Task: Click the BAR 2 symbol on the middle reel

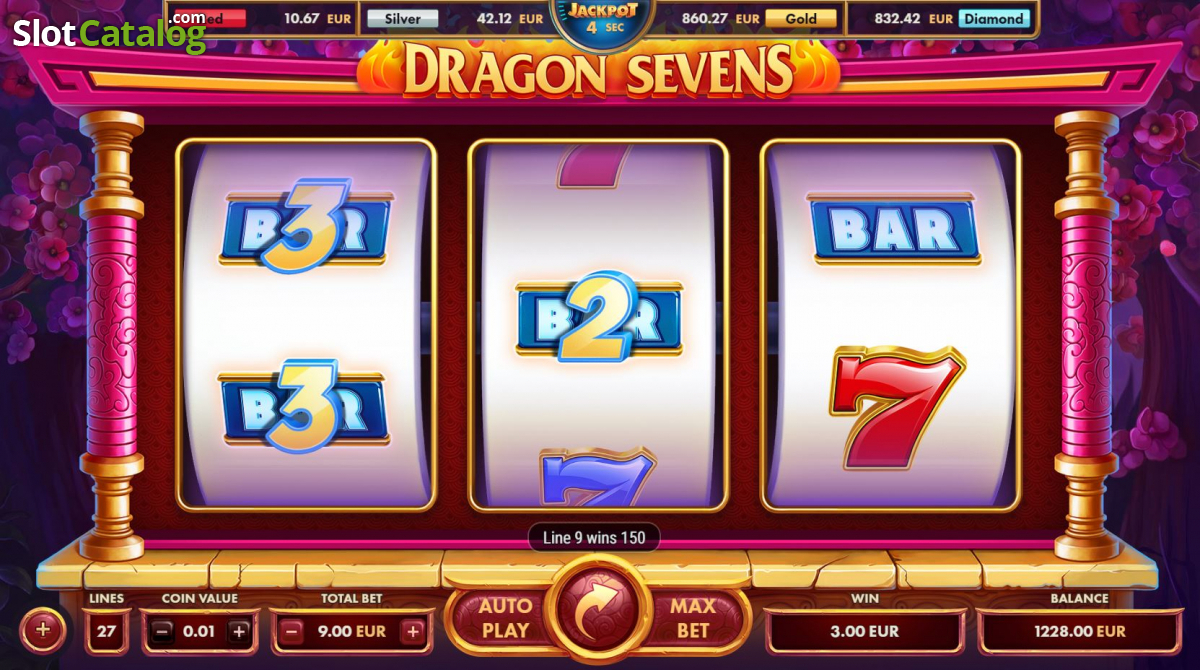Action: click(x=598, y=318)
